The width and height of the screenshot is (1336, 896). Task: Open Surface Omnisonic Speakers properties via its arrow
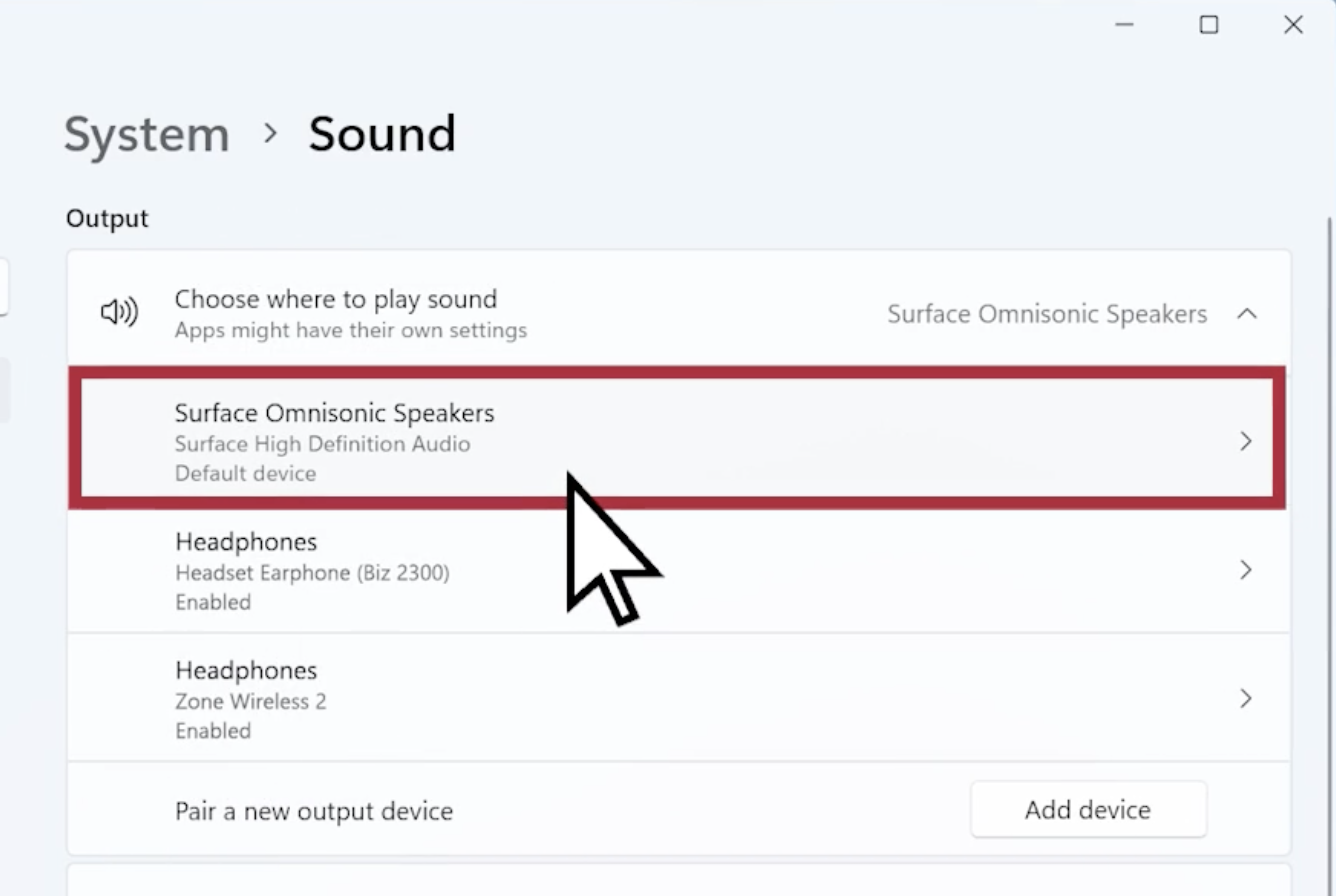(x=1246, y=441)
